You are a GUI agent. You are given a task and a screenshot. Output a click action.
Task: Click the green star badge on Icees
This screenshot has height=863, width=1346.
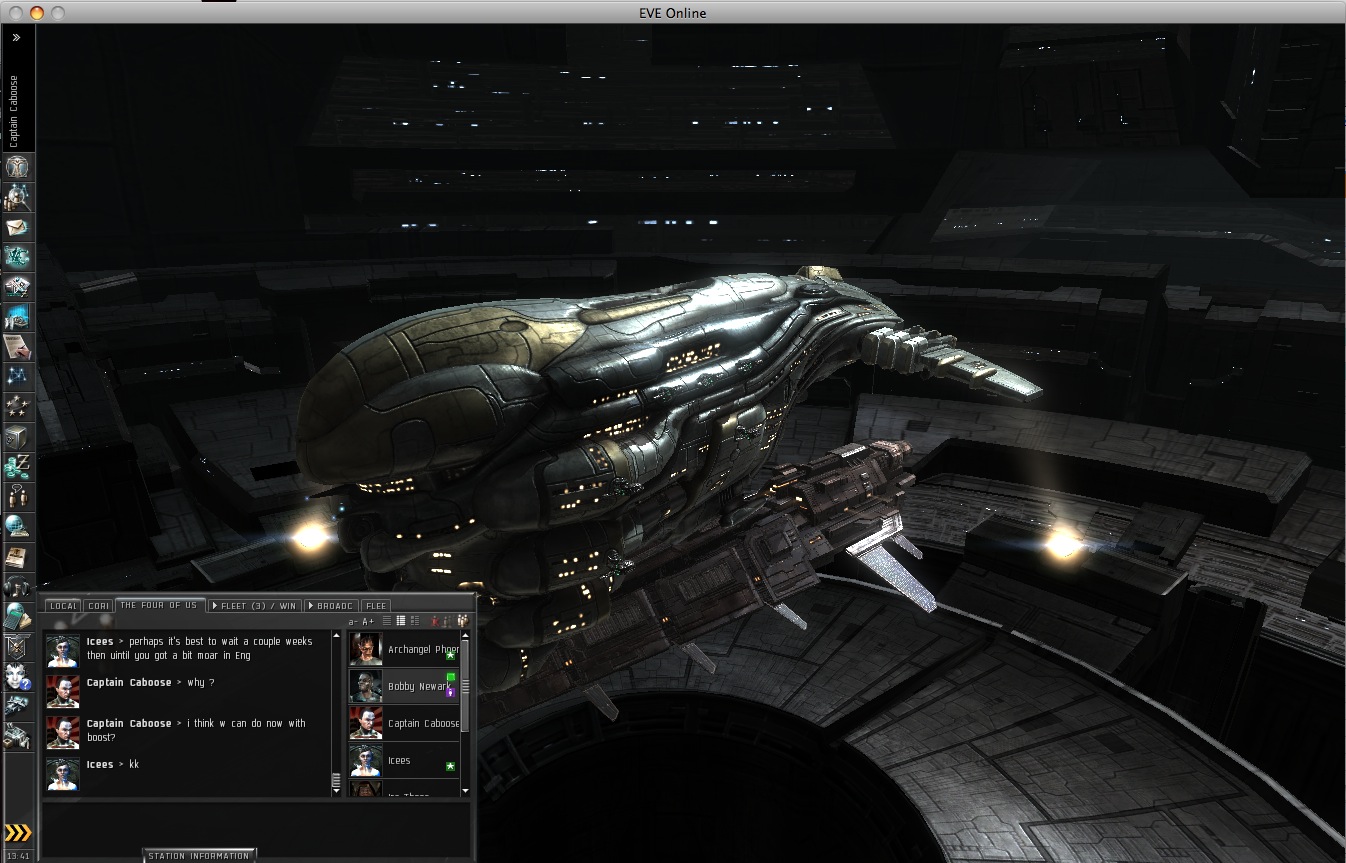point(450,767)
